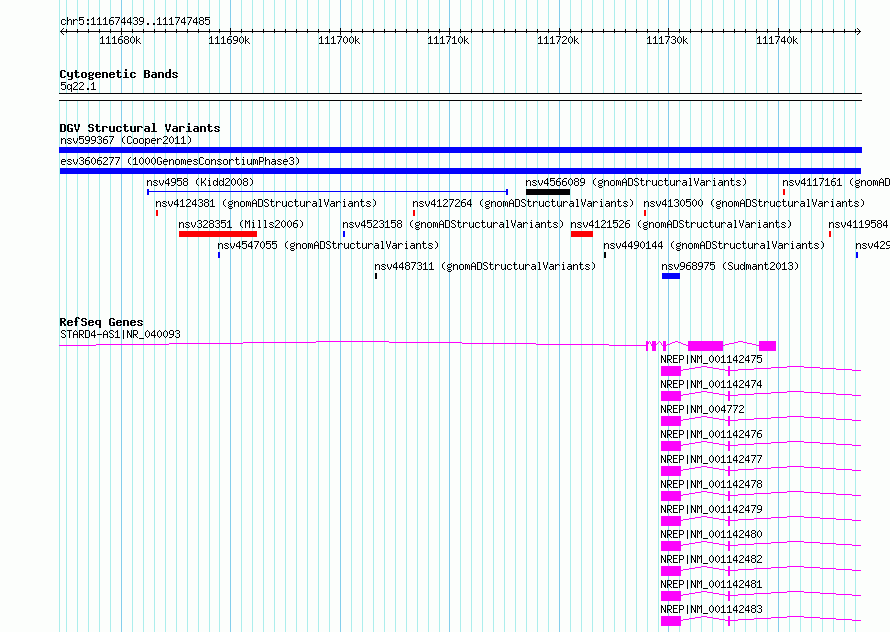Open nsv4490144 gnomAD variant label
Image resolution: width=890 pixels, height=632 pixels.
click(x=714, y=245)
